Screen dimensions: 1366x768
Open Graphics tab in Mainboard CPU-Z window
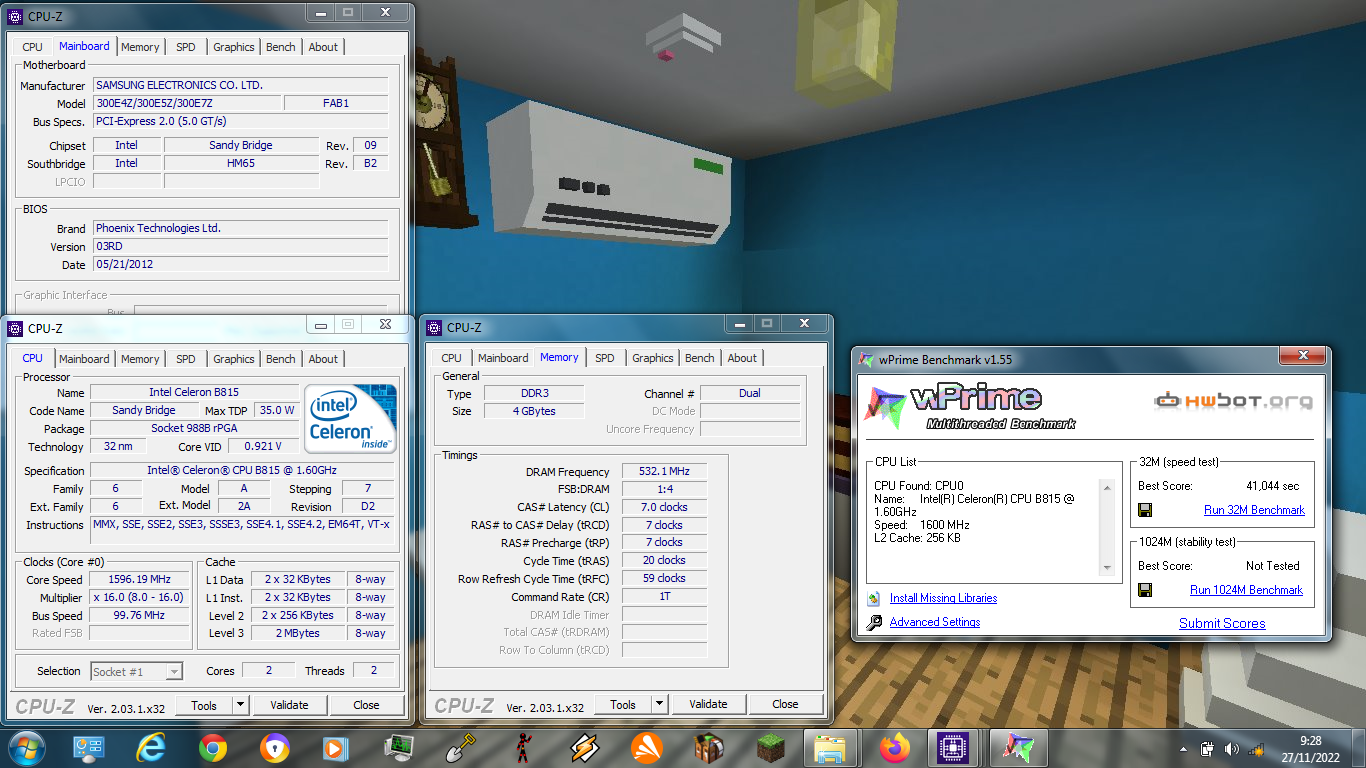point(234,47)
